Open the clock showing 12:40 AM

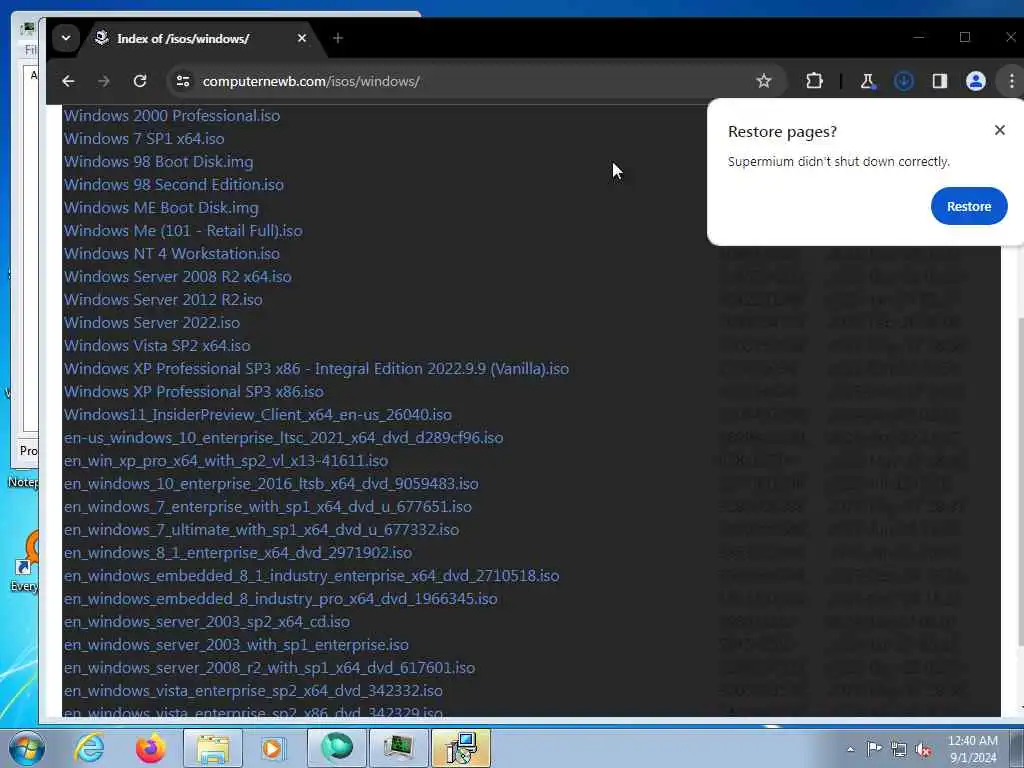[x=972, y=749]
